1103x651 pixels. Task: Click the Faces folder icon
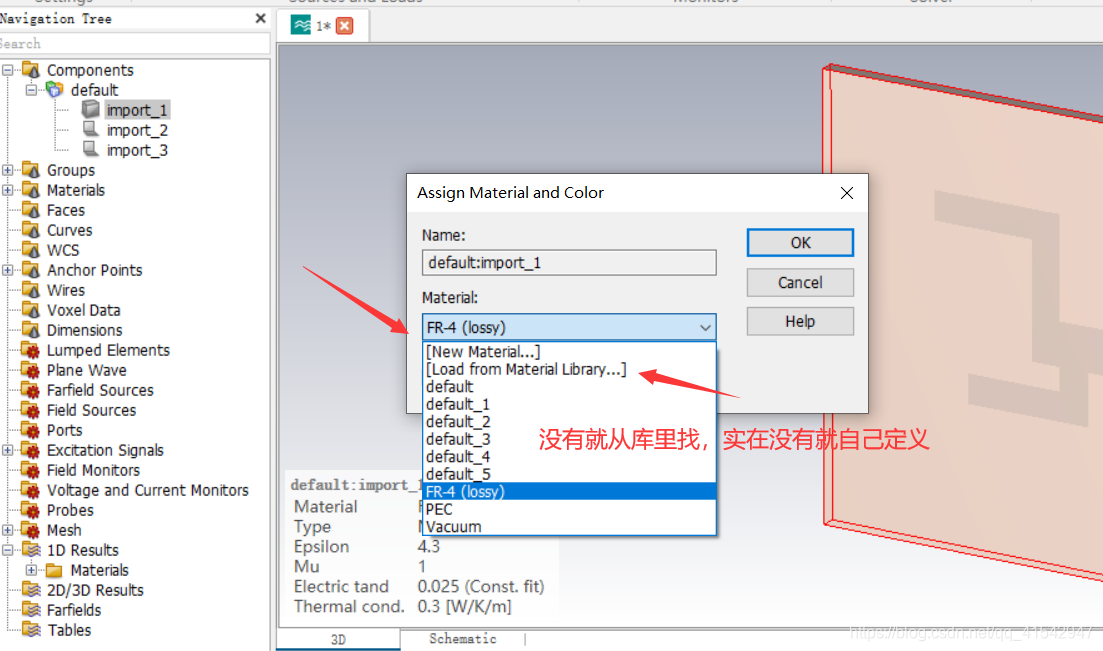31,210
